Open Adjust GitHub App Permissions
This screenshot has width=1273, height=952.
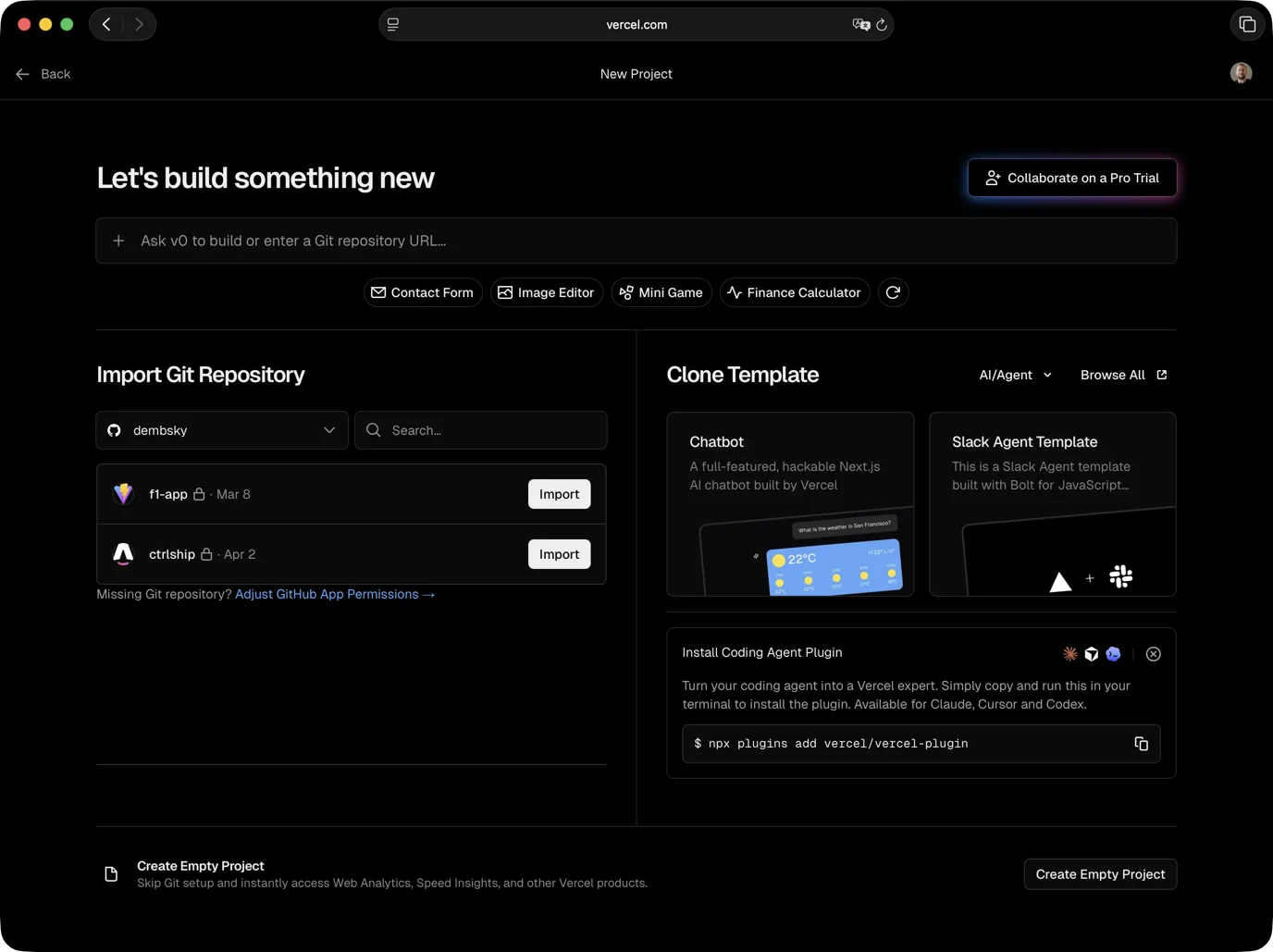point(334,594)
